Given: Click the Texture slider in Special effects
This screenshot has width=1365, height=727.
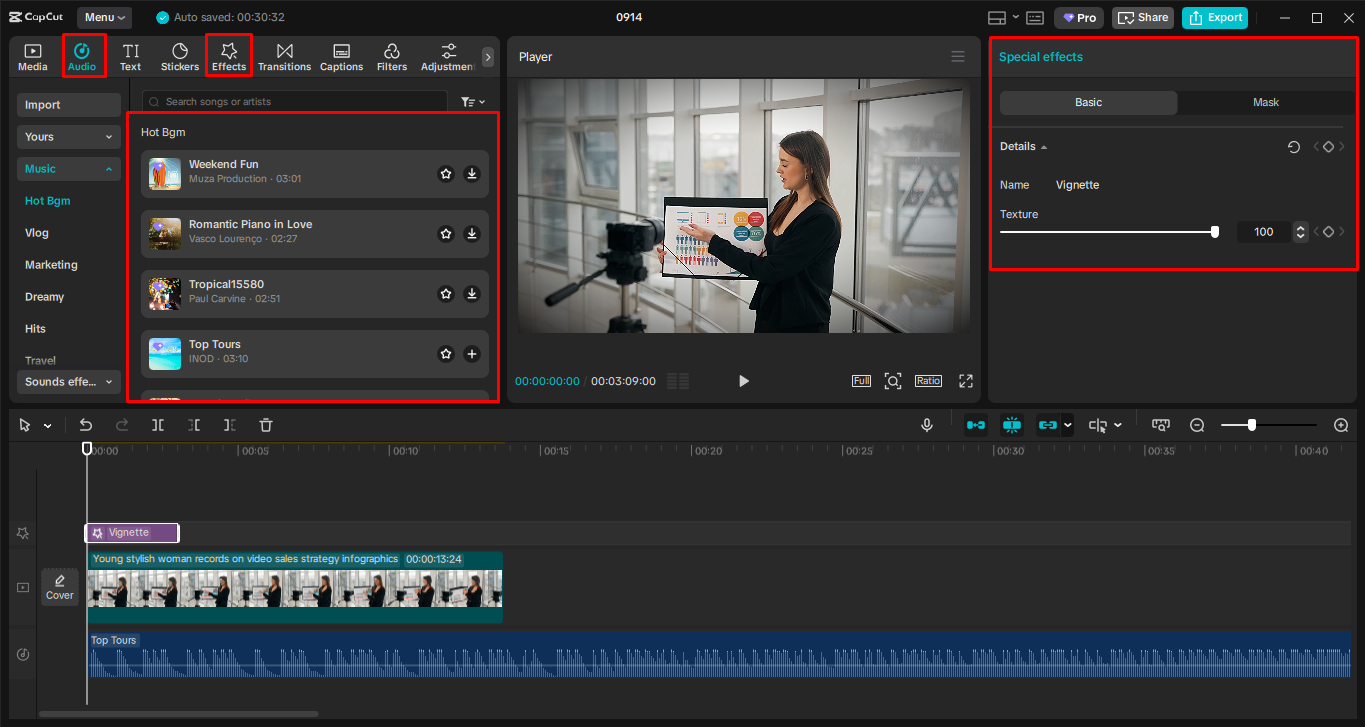Looking at the screenshot, I should 1214,231.
